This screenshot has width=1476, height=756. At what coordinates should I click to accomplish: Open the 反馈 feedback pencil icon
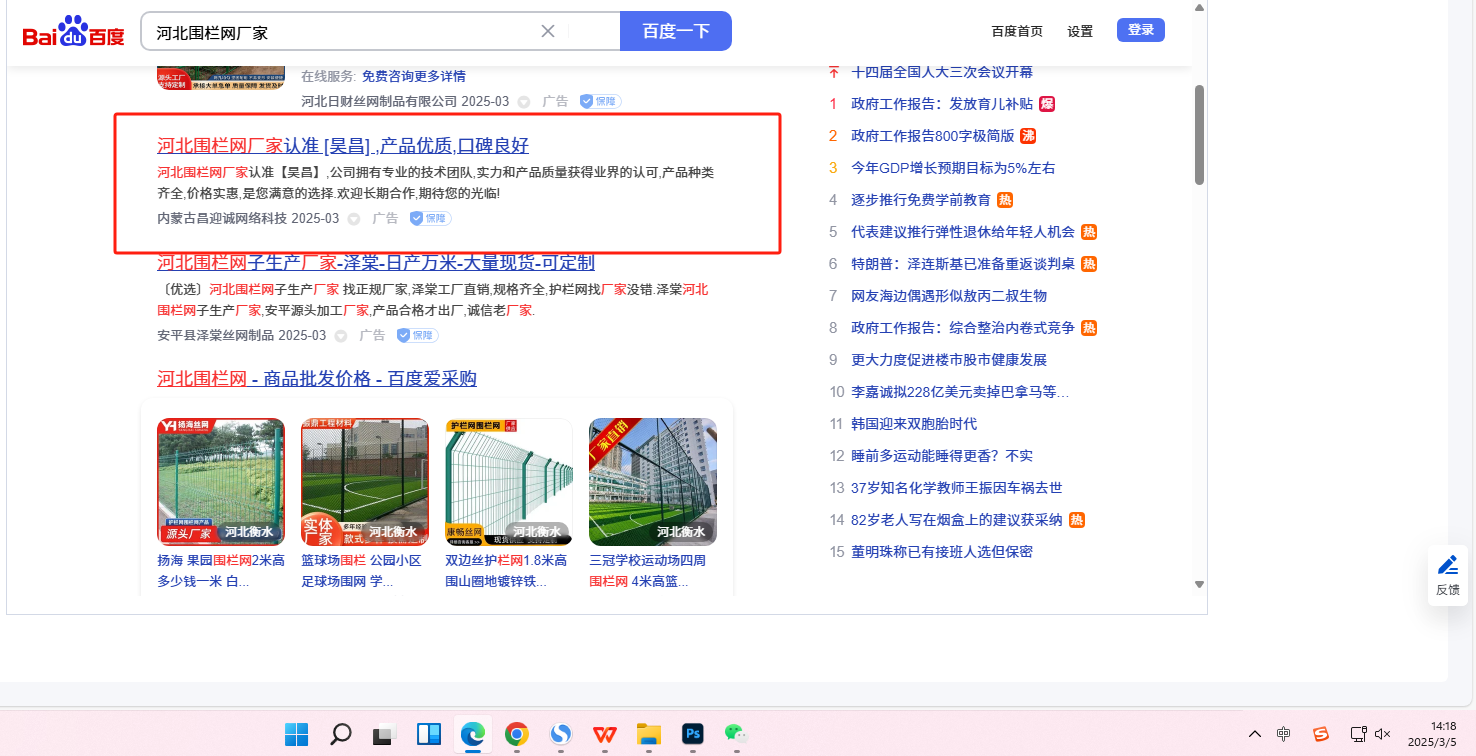[x=1447, y=565]
